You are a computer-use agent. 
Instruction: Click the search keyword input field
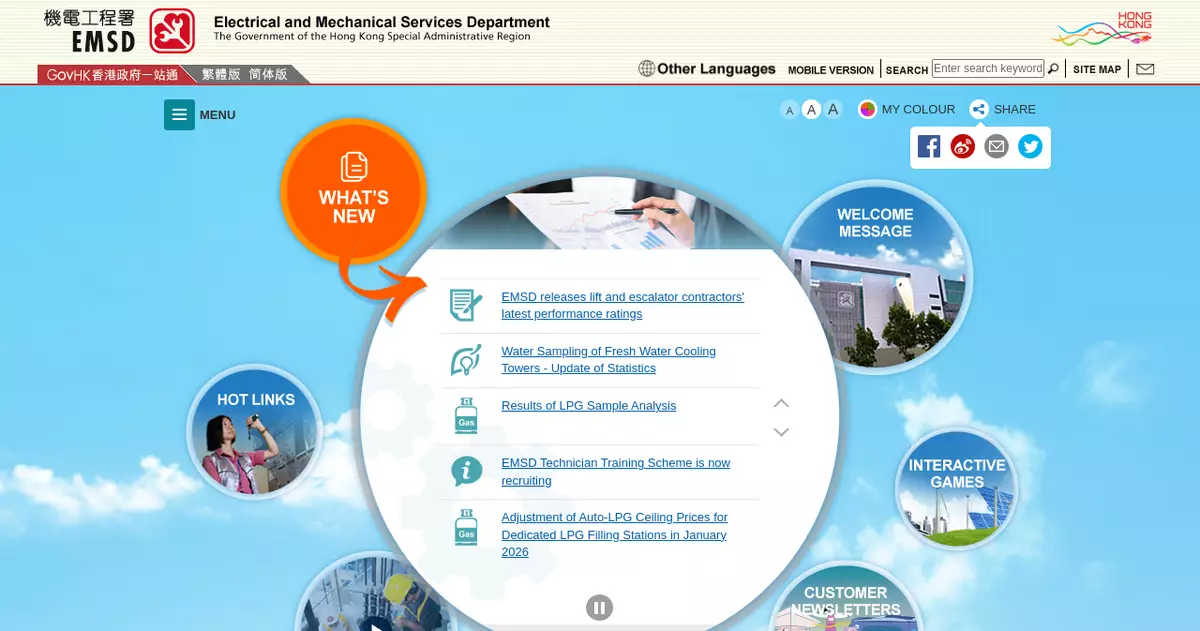point(987,69)
